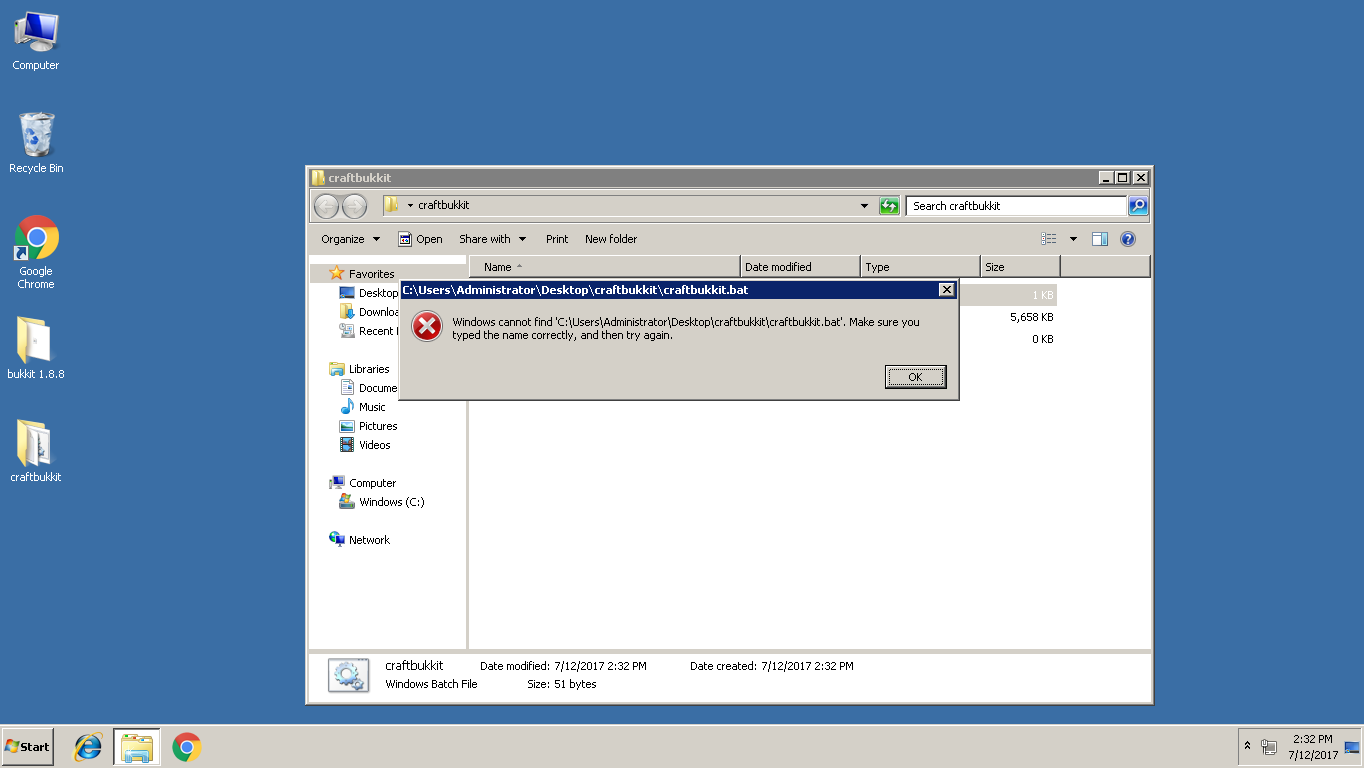1364x768 pixels.
Task: Click the Favorites star icon
Action: [337, 273]
